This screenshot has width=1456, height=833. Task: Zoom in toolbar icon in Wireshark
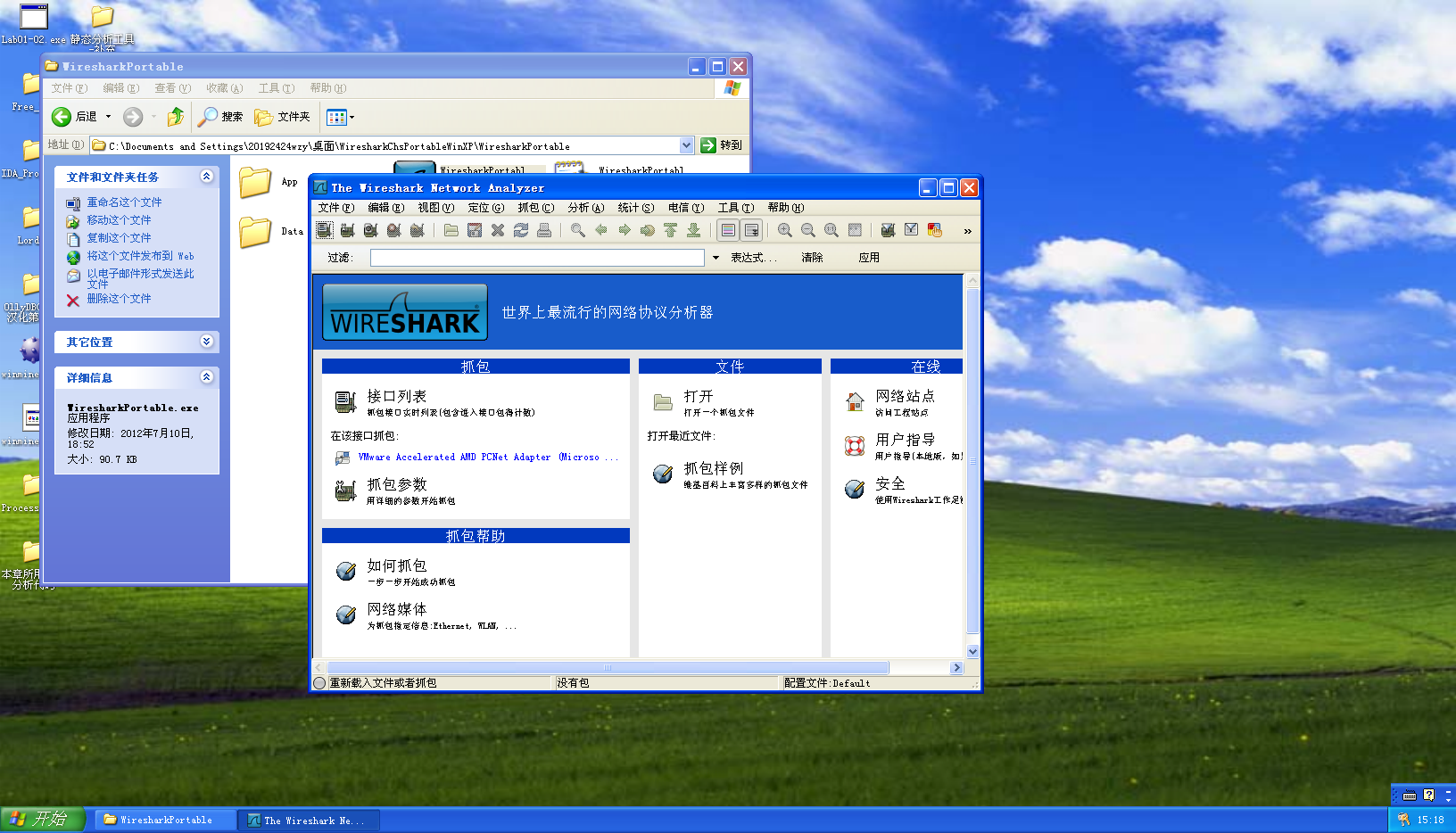785,230
